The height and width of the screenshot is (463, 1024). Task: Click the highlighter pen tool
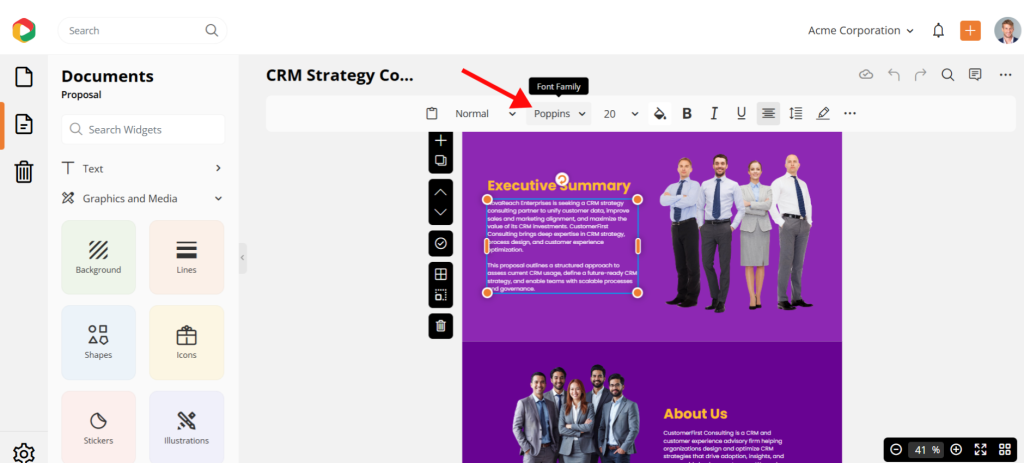point(823,114)
